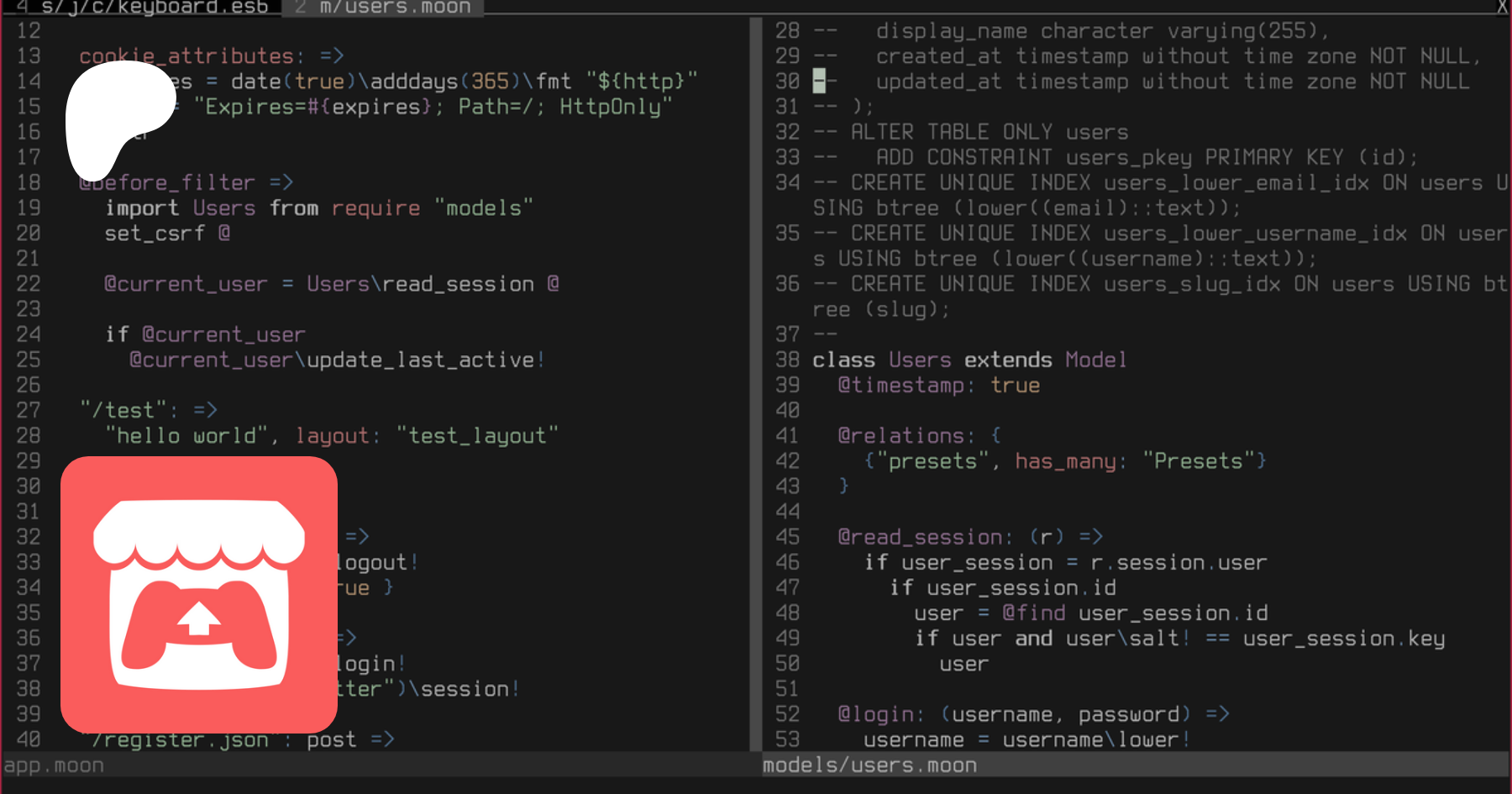The width and height of the screenshot is (1512, 794).
Task: Click the has_many keyword on line 42
Action: (x=1064, y=461)
